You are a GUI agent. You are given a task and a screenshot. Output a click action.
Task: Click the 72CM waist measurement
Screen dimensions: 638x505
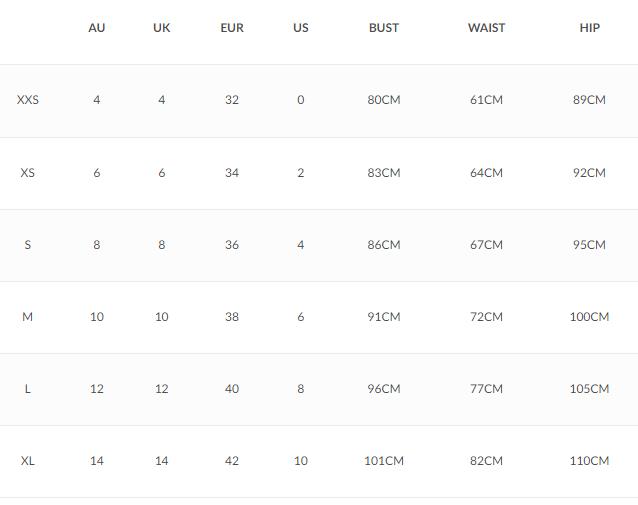[x=486, y=317]
